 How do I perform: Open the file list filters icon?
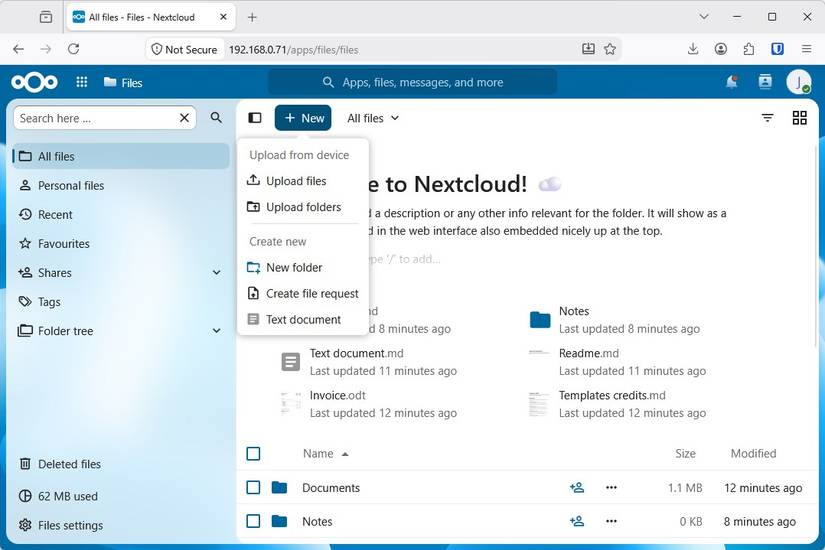click(x=768, y=118)
